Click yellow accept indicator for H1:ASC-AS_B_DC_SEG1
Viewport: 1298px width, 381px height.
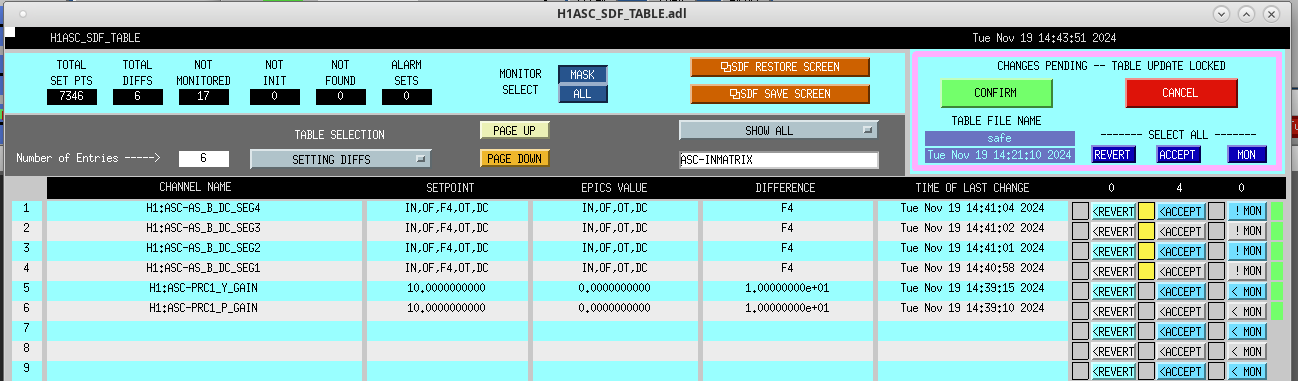point(1146,271)
